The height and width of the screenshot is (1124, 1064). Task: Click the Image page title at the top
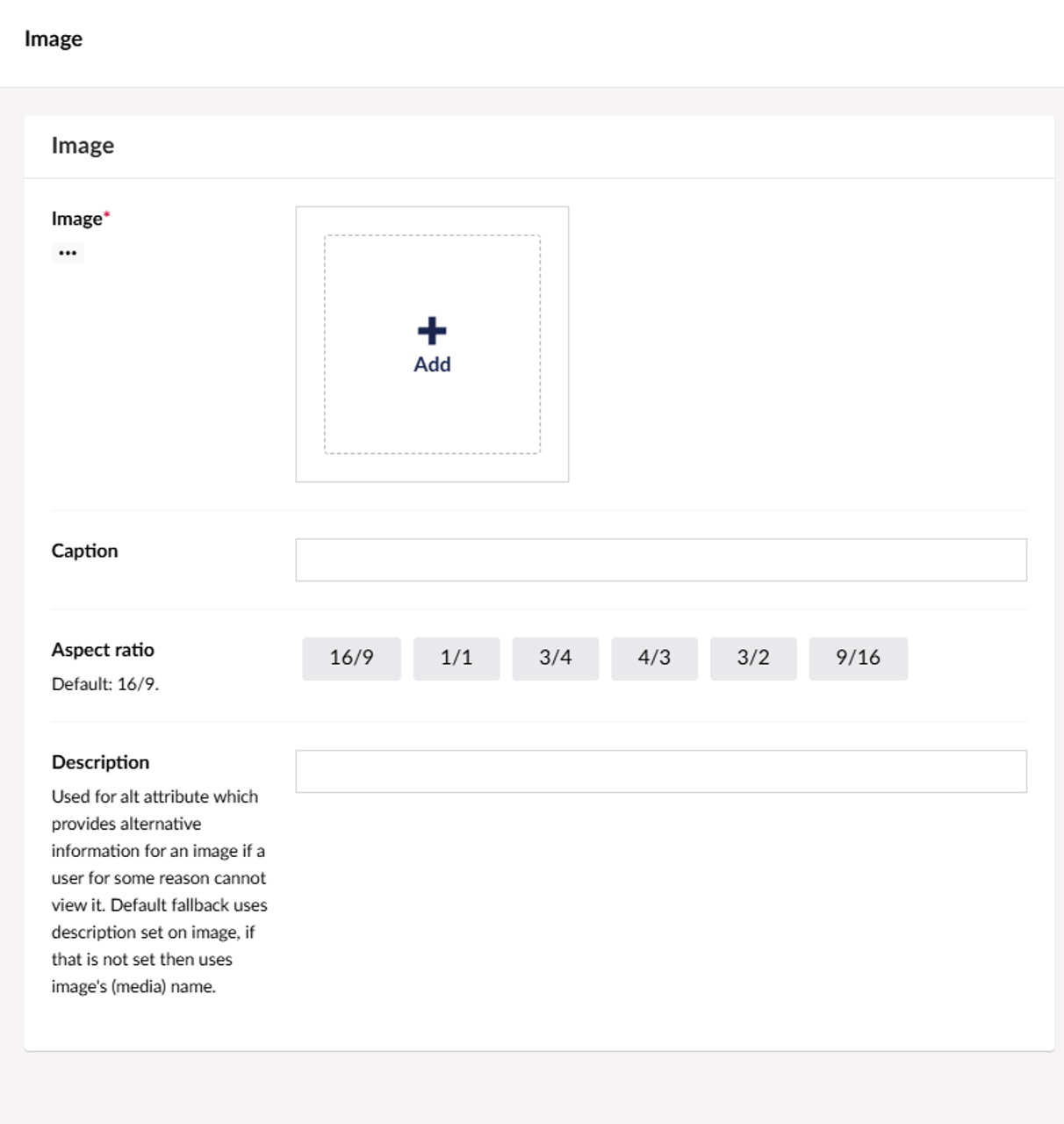pos(54,39)
